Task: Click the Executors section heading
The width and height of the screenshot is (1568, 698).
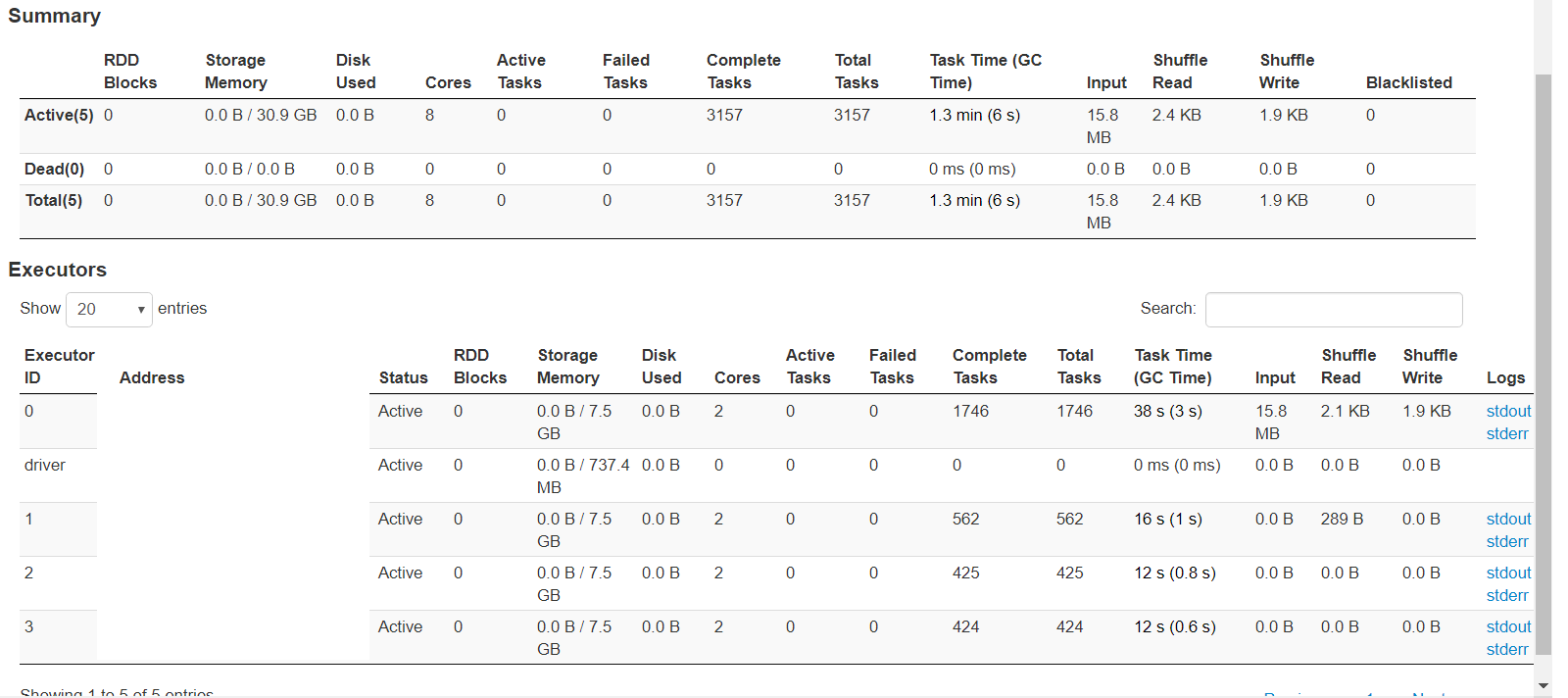Action: pyautogui.click(x=57, y=270)
